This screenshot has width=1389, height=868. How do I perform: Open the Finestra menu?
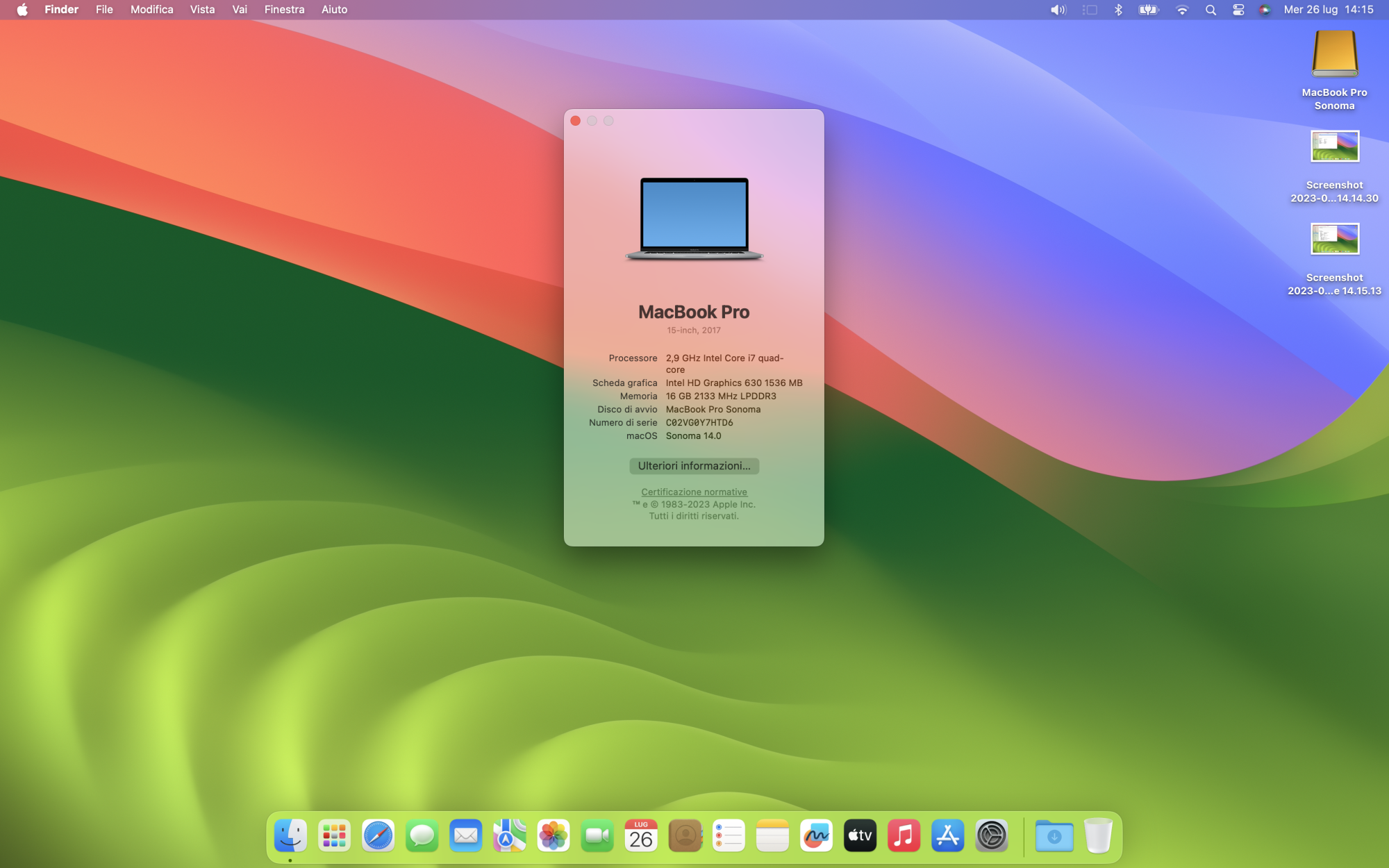pyautogui.click(x=284, y=10)
